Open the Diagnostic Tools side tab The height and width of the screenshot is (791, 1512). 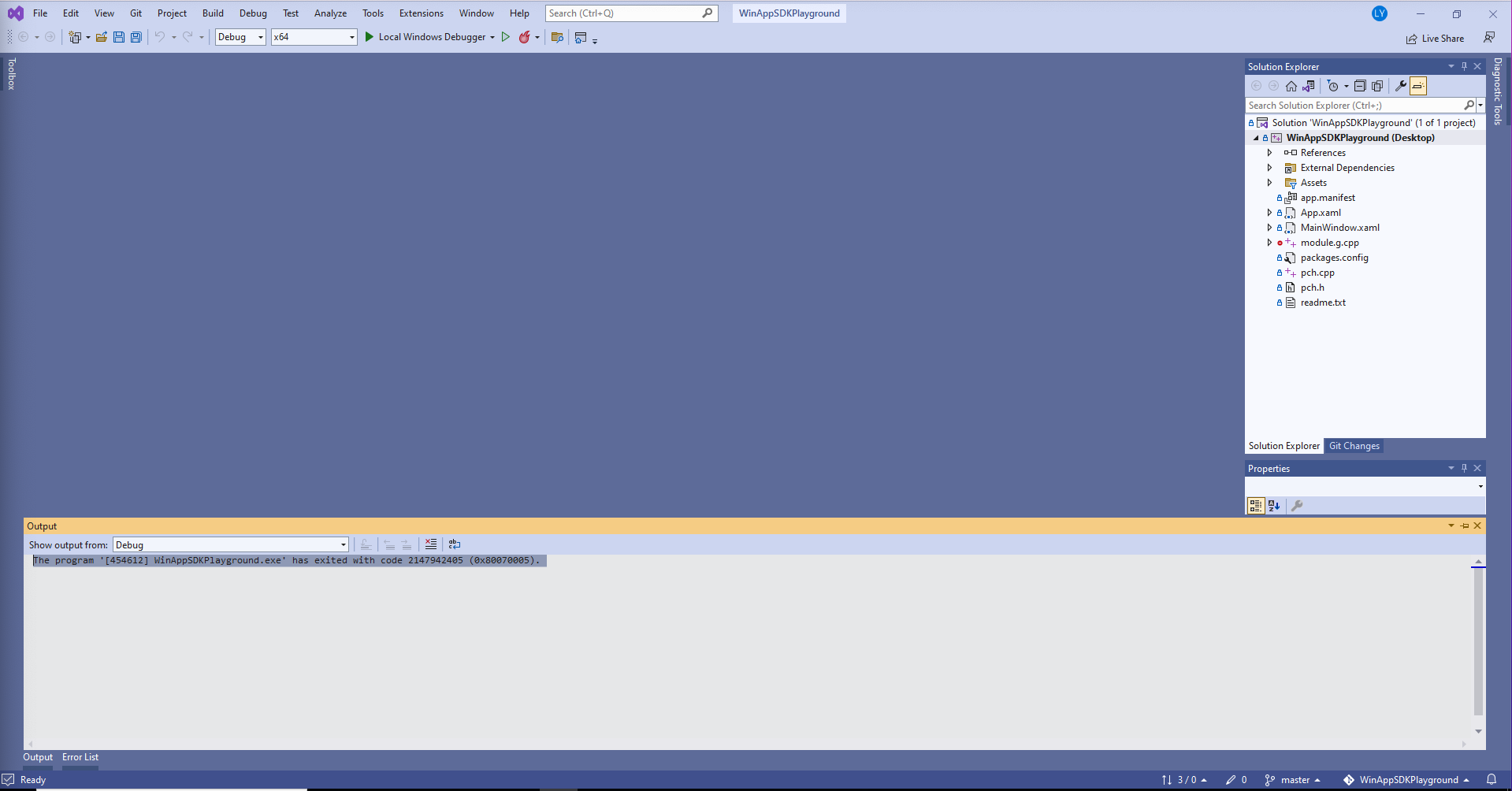point(1498,91)
